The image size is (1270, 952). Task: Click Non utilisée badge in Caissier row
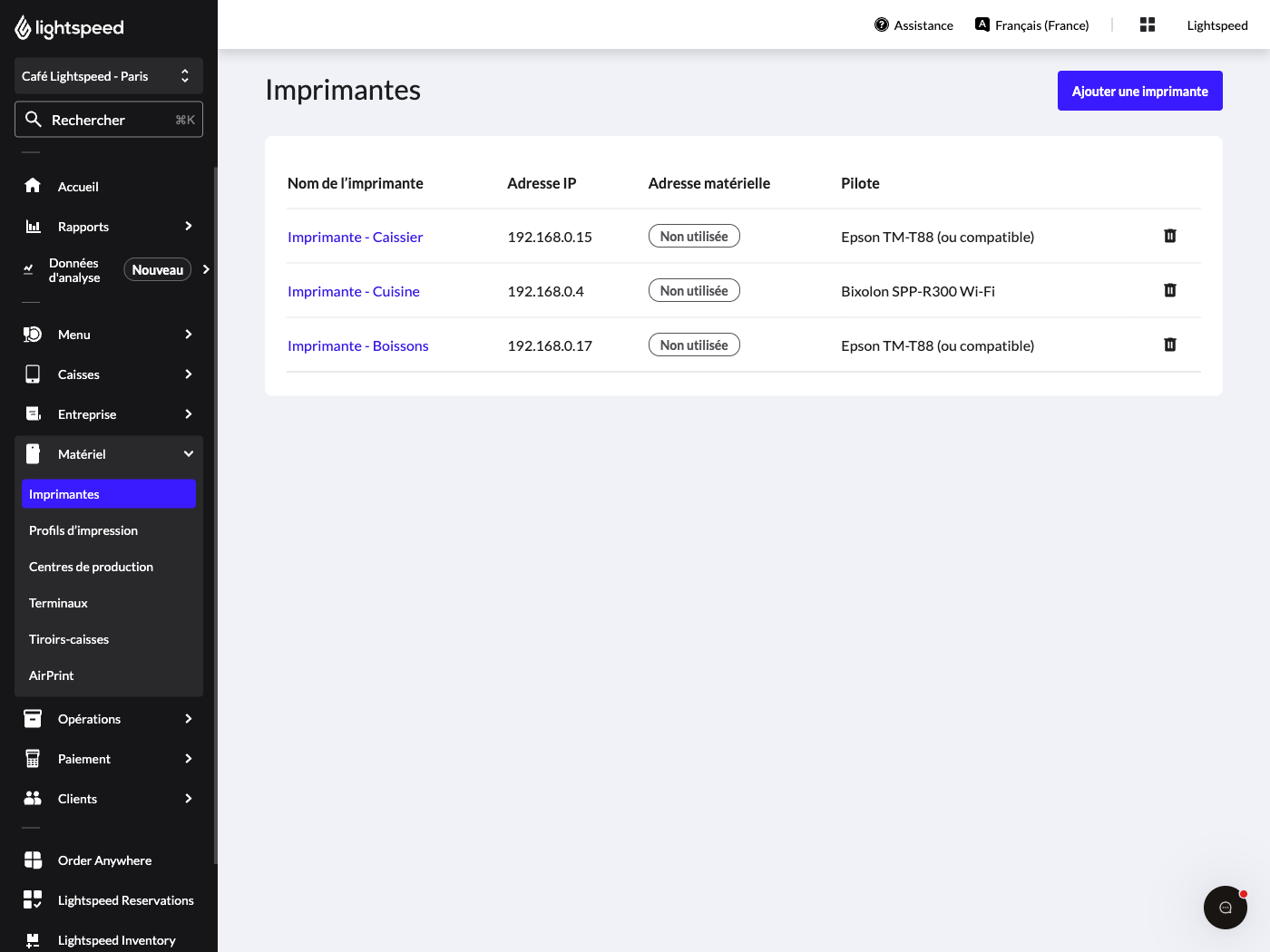pos(694,236)
